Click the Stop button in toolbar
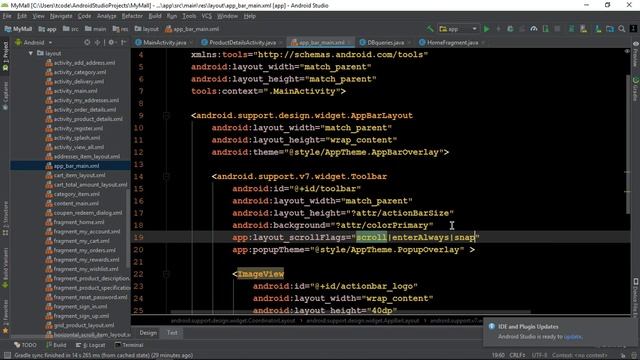This screenshot has width=640, height=360. [557, 29]
